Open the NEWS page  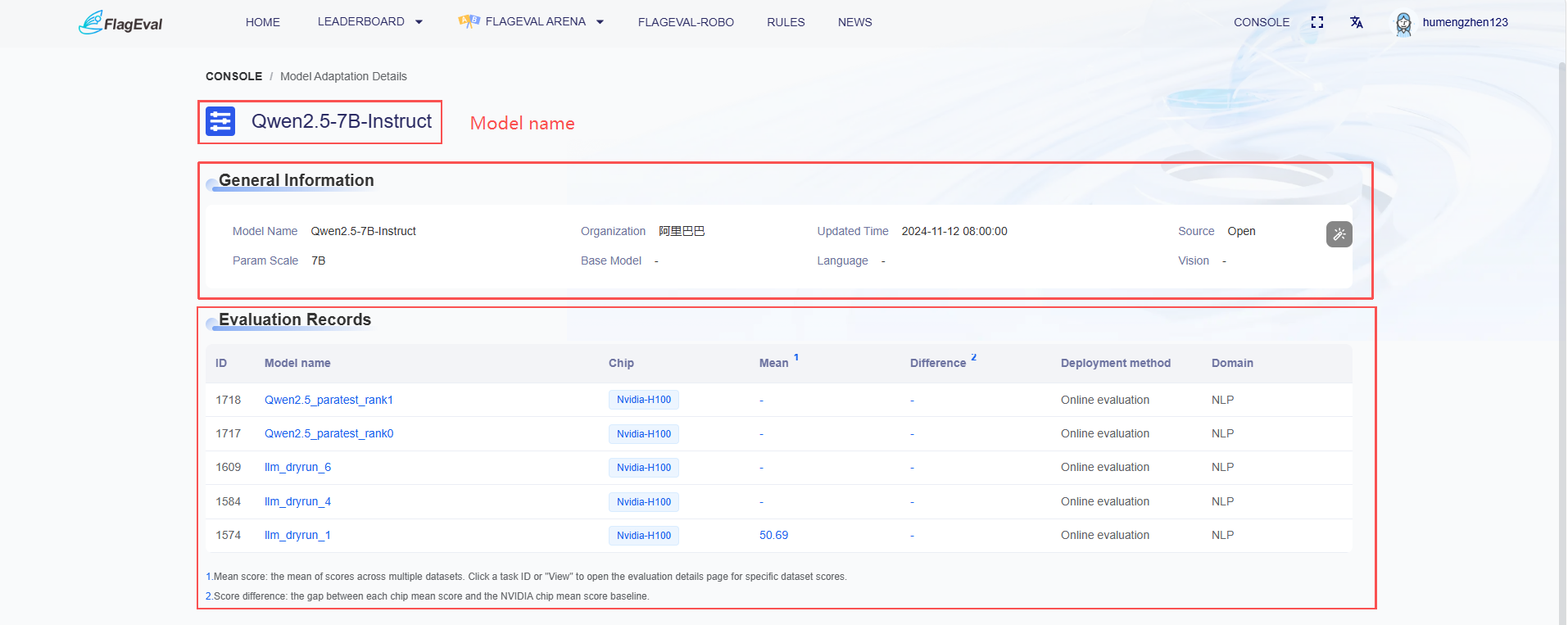click(x=854, y=22)
